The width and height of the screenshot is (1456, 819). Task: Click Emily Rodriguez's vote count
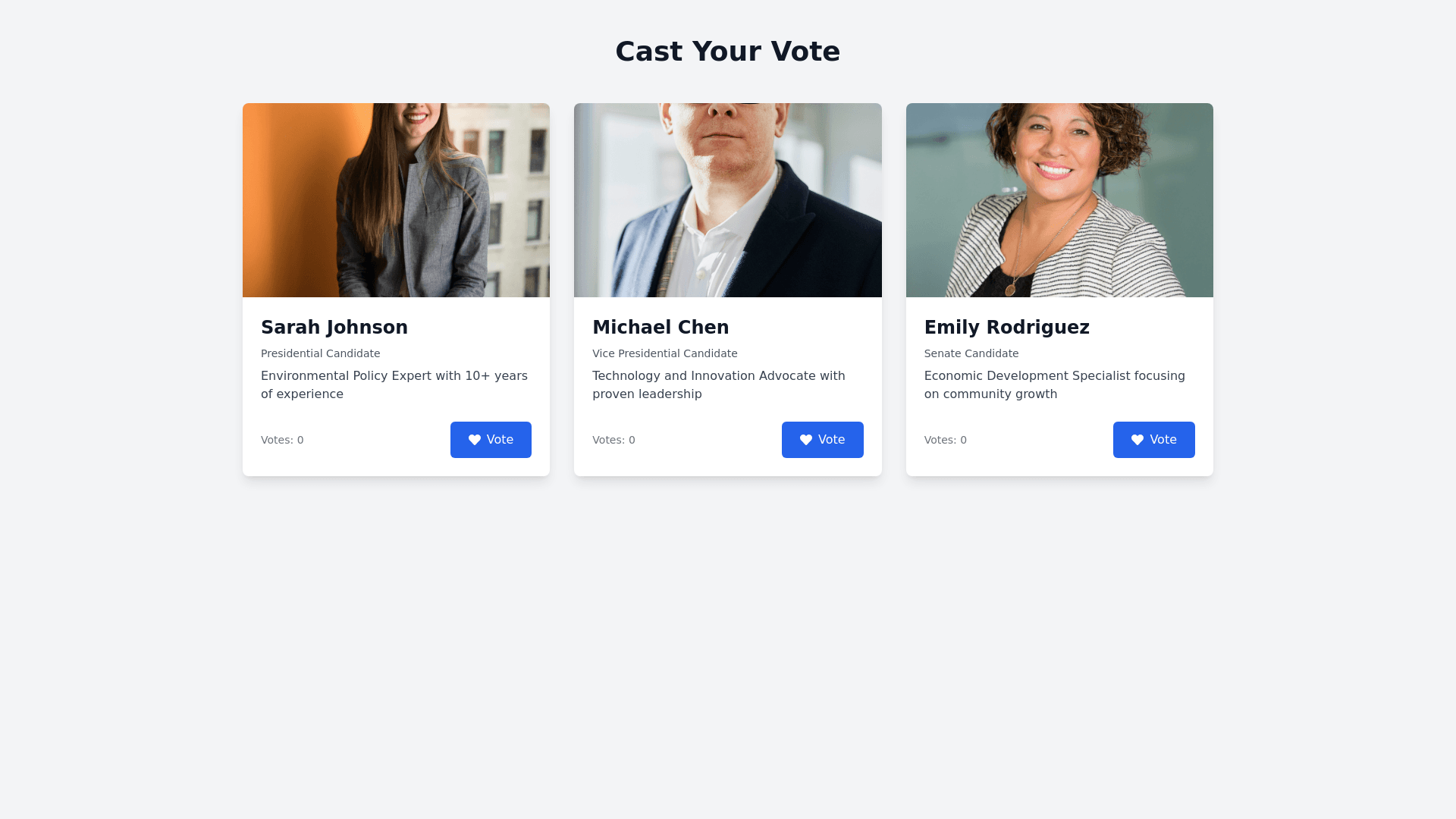pos(945,440)
